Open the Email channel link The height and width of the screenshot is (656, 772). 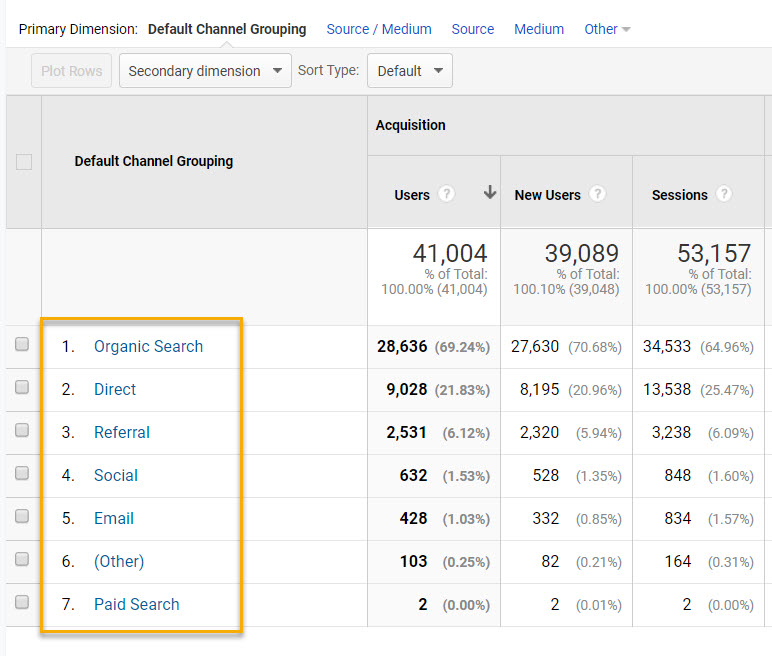(x=114, y=518)
